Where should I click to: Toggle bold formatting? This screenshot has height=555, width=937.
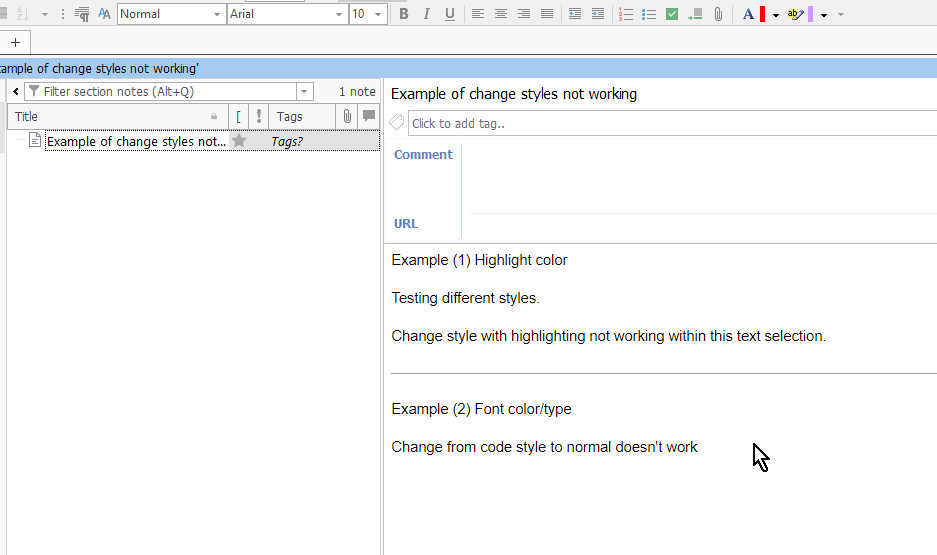click(x=403, y=14)
